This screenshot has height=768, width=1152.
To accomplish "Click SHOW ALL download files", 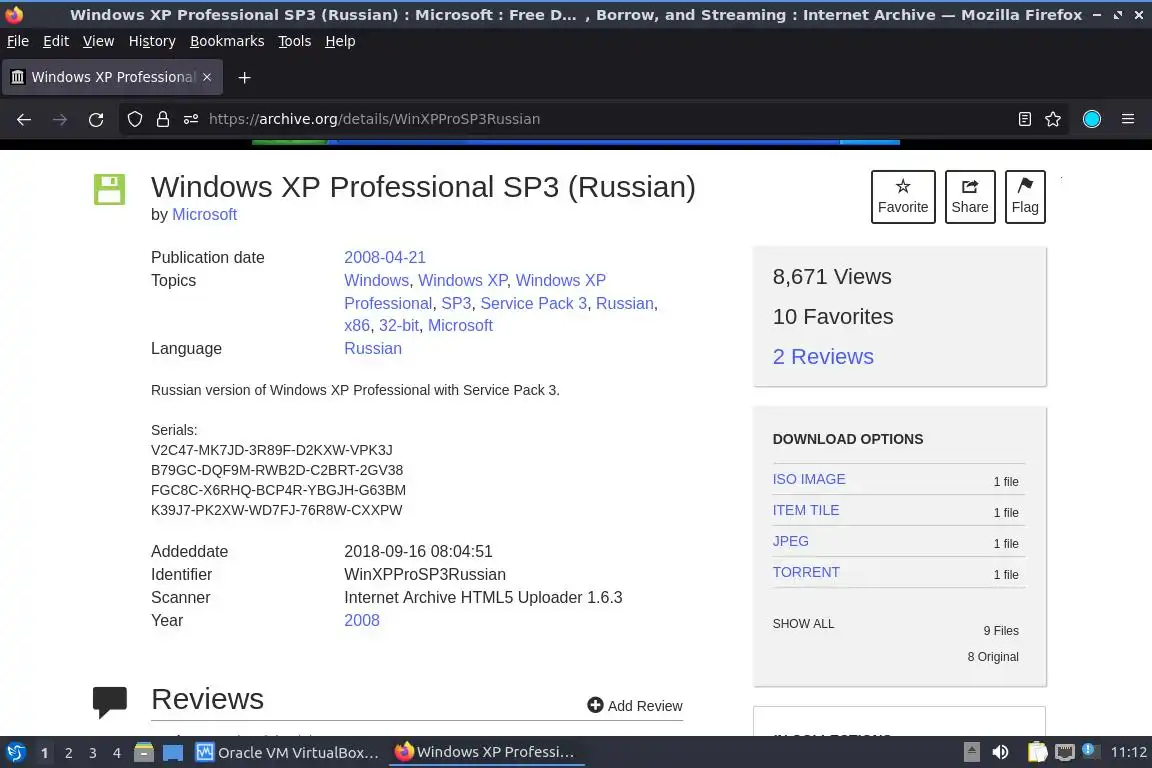I will point(803,624).
